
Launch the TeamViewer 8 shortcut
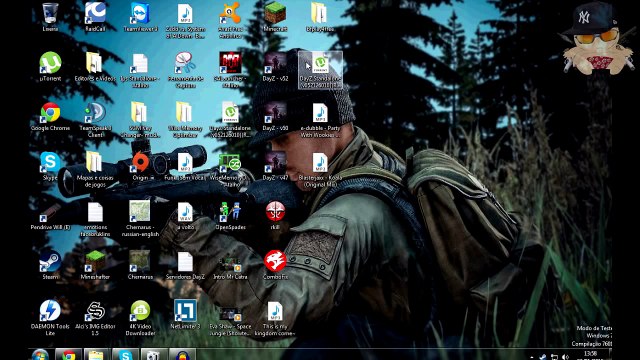click(140, 17)
